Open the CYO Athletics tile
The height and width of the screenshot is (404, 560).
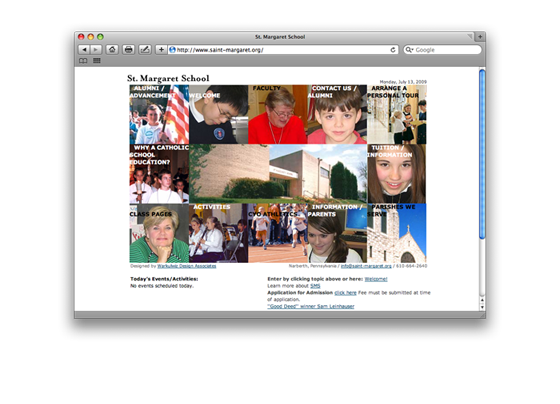click(278, 233)
